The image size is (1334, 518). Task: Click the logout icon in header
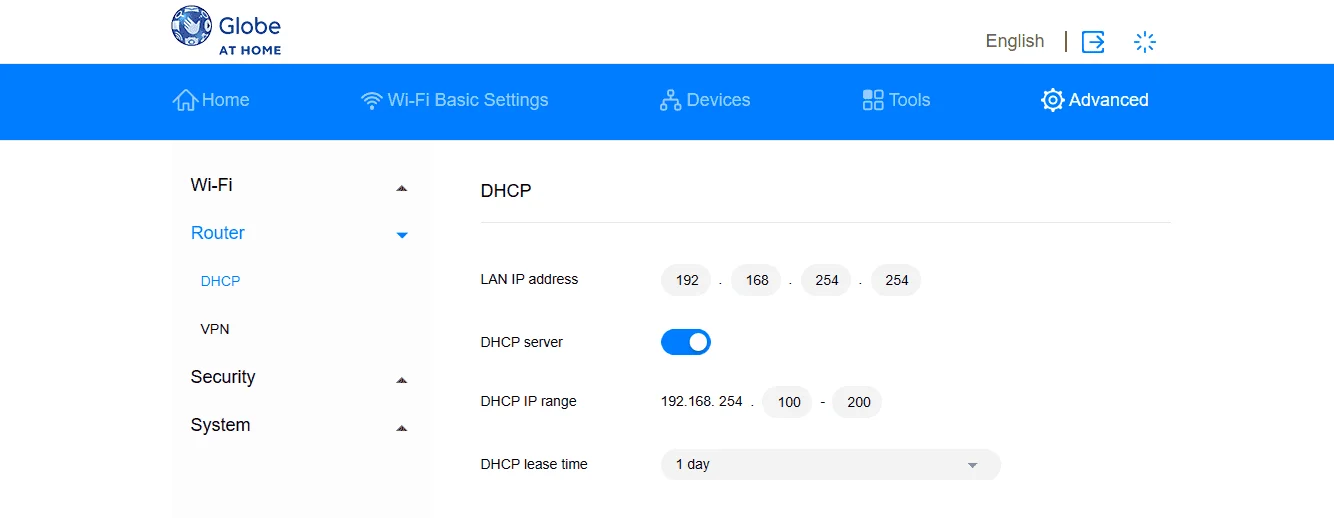[x=1093, y=41]
